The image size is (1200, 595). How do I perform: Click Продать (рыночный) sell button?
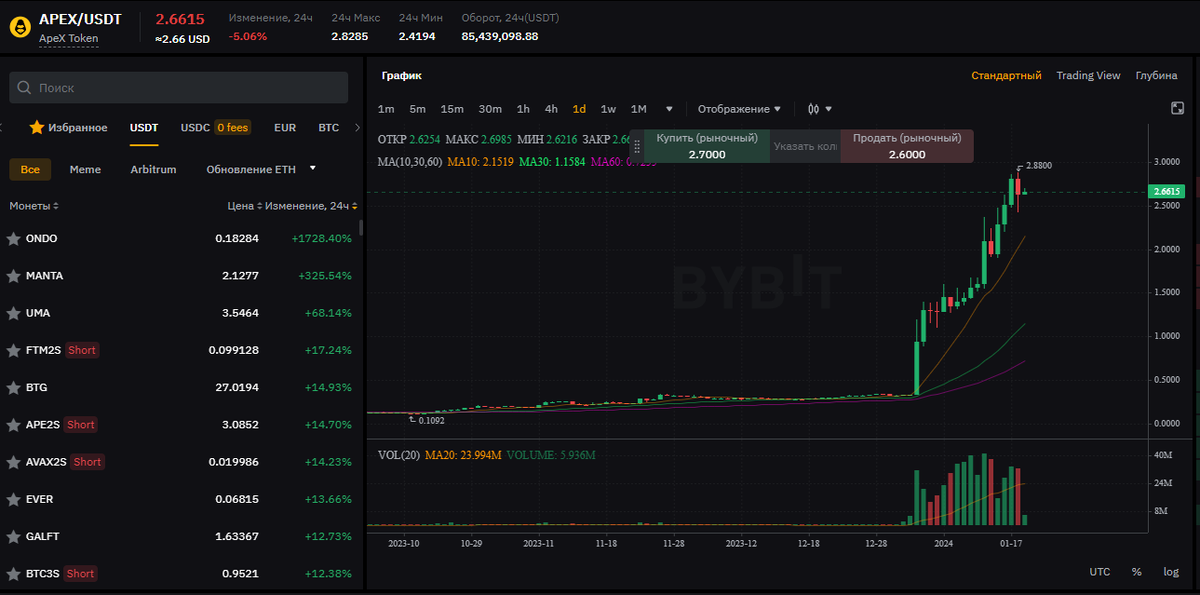click(907, 146)
